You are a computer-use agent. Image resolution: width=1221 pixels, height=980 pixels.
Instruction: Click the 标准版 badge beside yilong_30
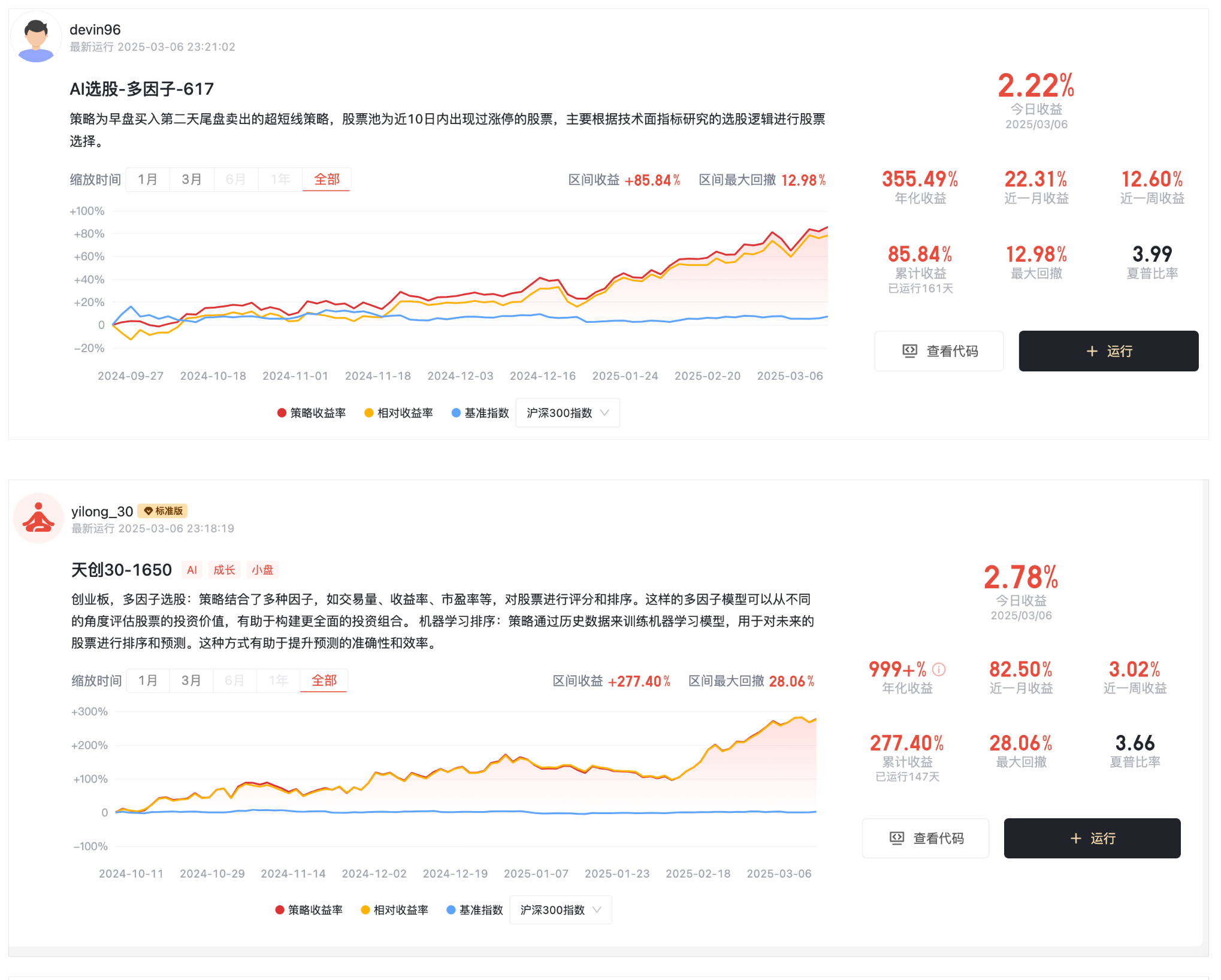pos(163,511)
